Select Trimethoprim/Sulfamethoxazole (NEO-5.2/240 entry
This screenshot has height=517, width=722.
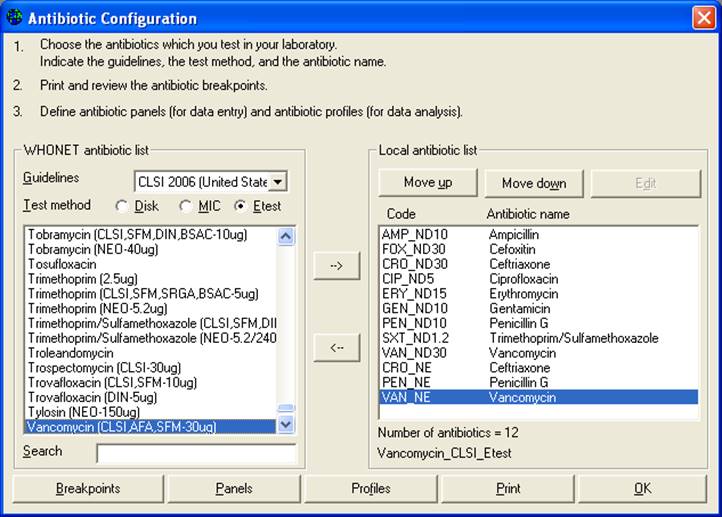tap(151, 338)
